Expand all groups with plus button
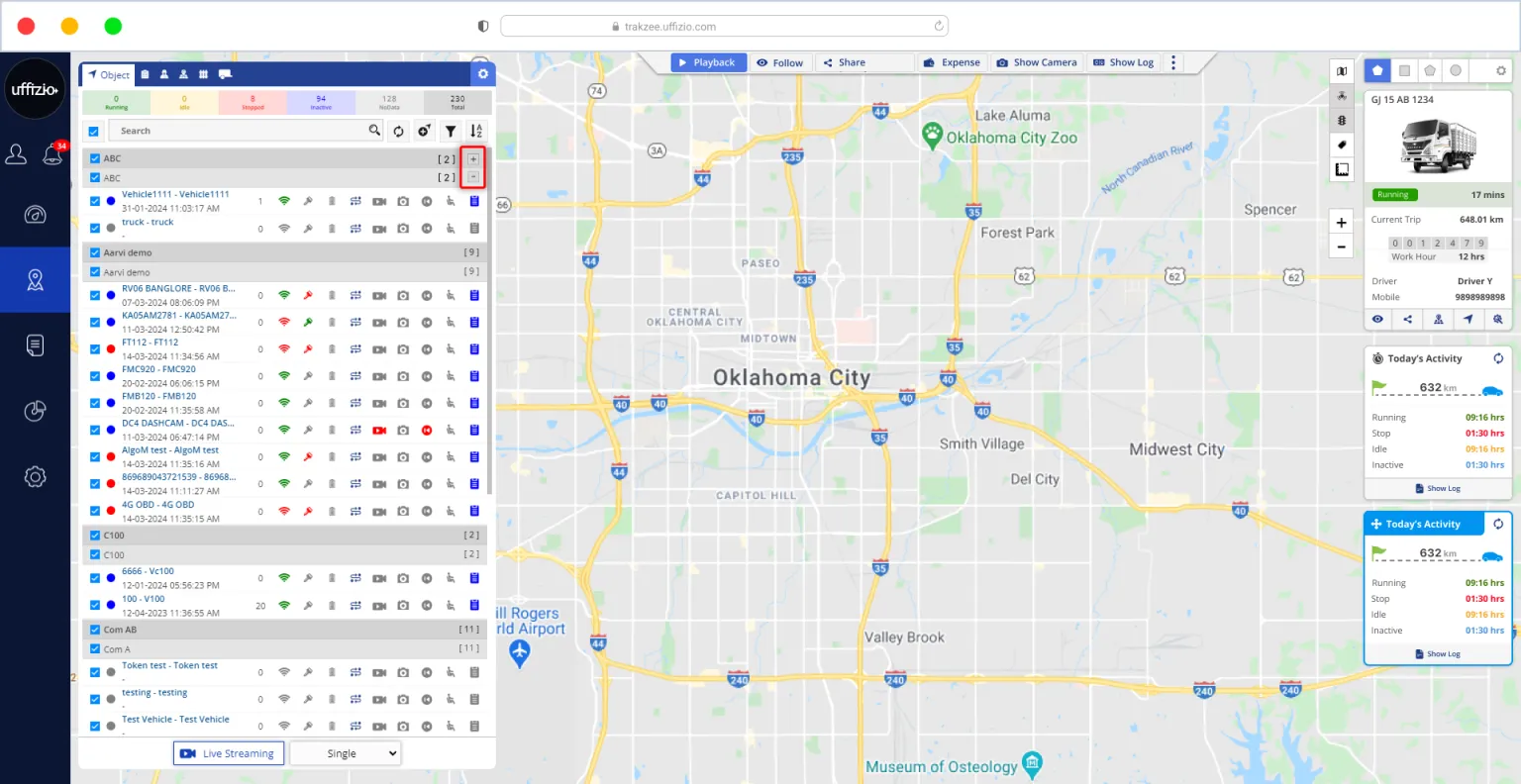 click(x=473, y=158)
